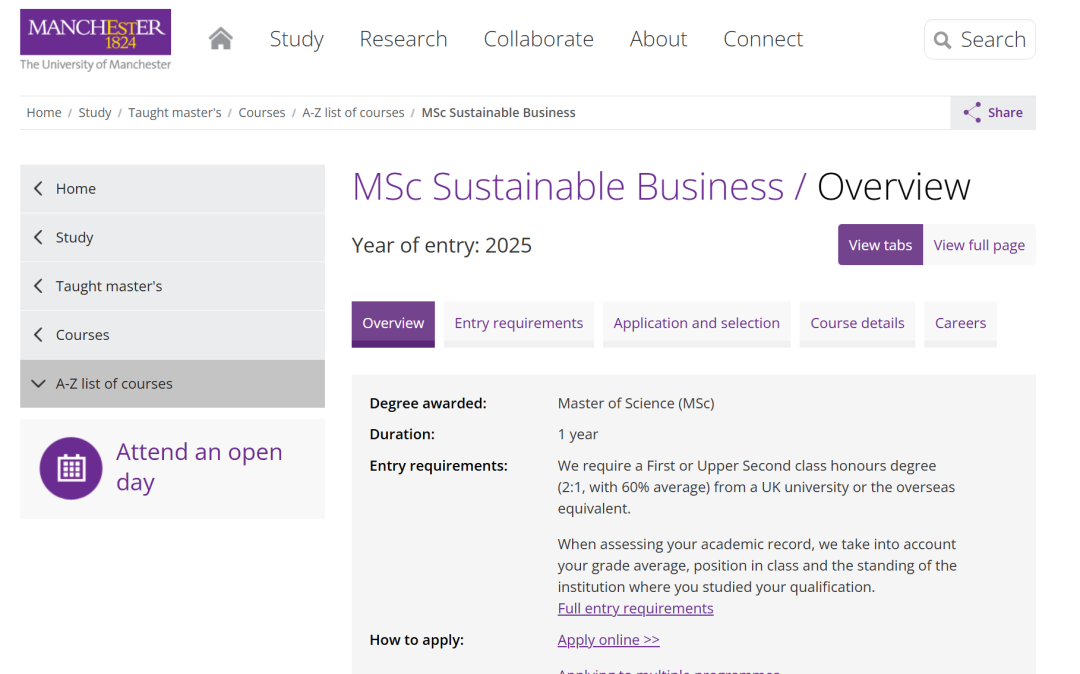Click the back chevron beside Study in the sidebar
Screen dimensions: 1080x674
click(39, 238)
